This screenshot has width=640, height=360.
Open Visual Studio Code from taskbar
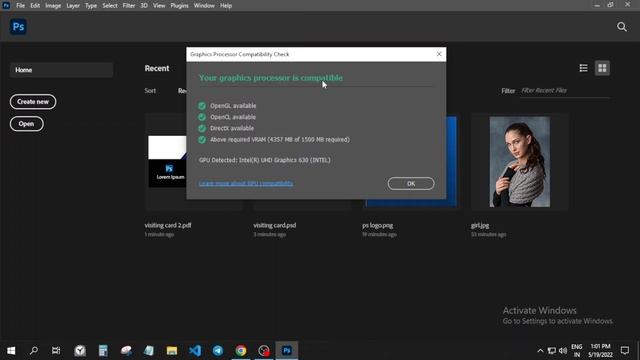point(195,351)
